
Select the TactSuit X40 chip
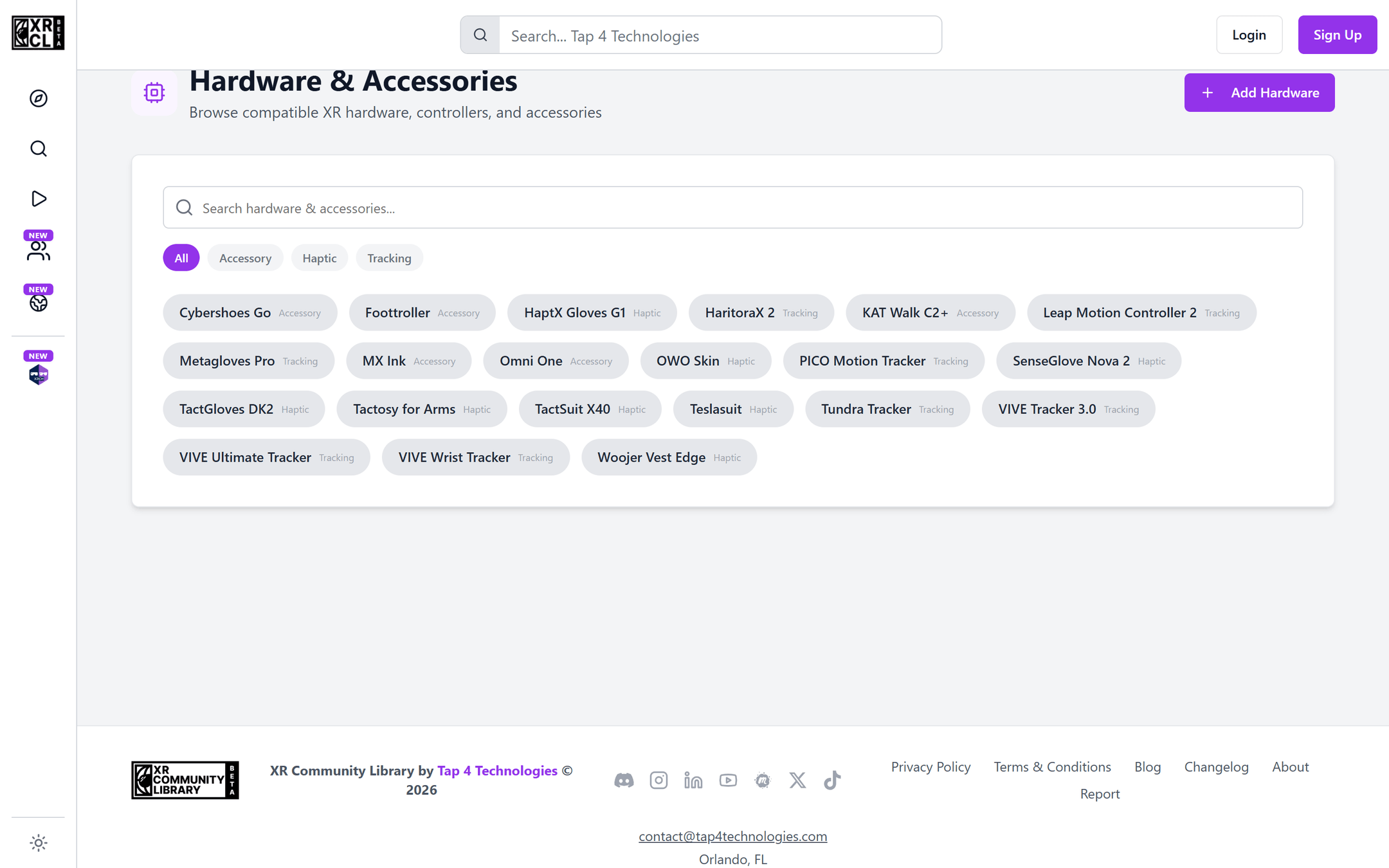click(590, 409)
